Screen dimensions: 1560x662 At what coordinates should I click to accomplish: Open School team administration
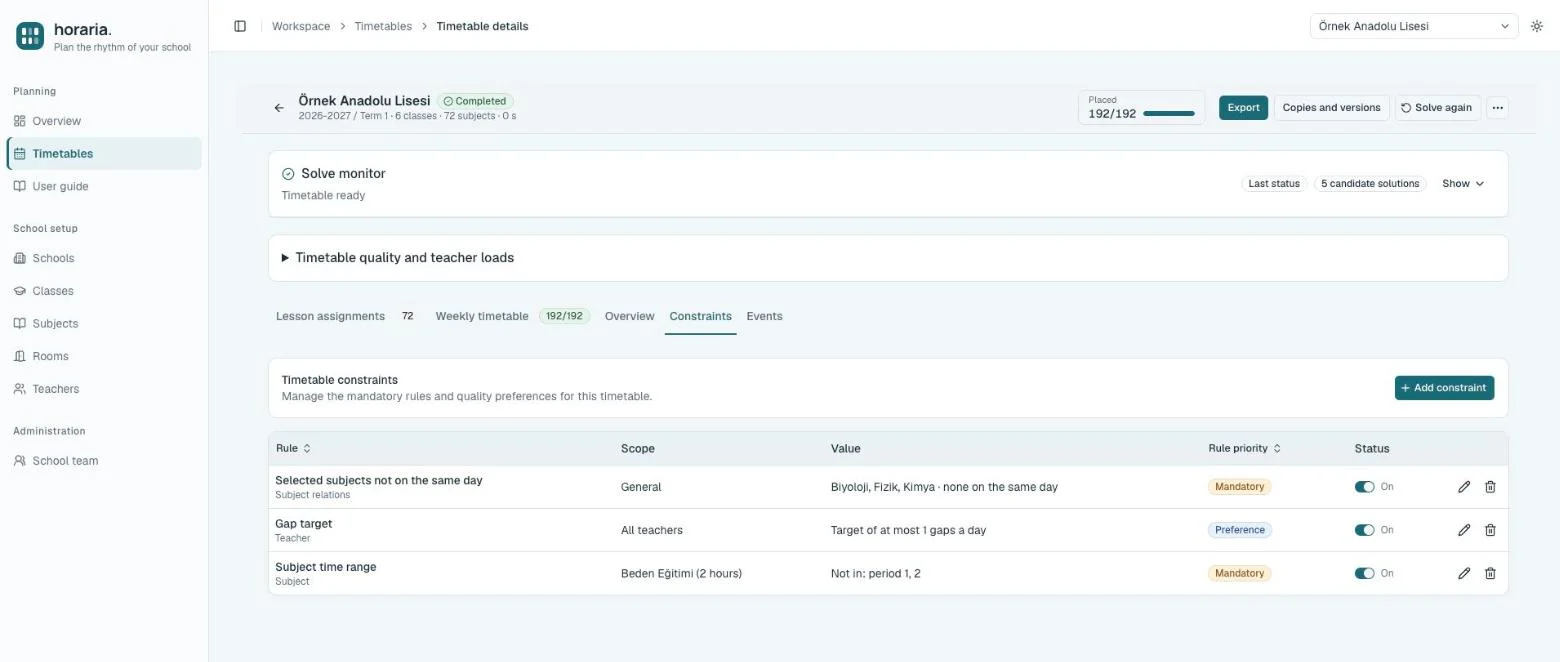coord(104,461)
